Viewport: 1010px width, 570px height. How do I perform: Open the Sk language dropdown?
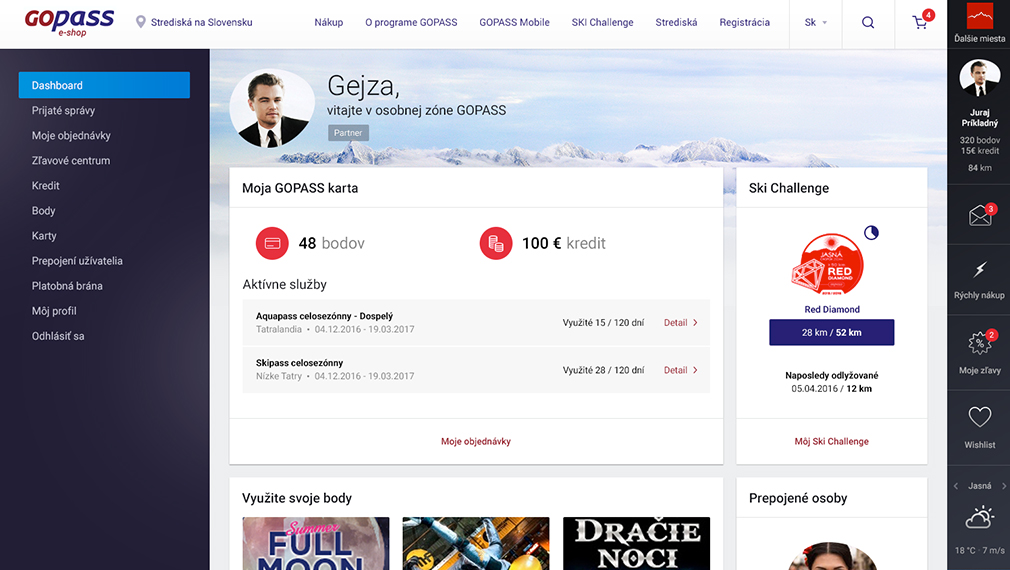pos(815,23)
